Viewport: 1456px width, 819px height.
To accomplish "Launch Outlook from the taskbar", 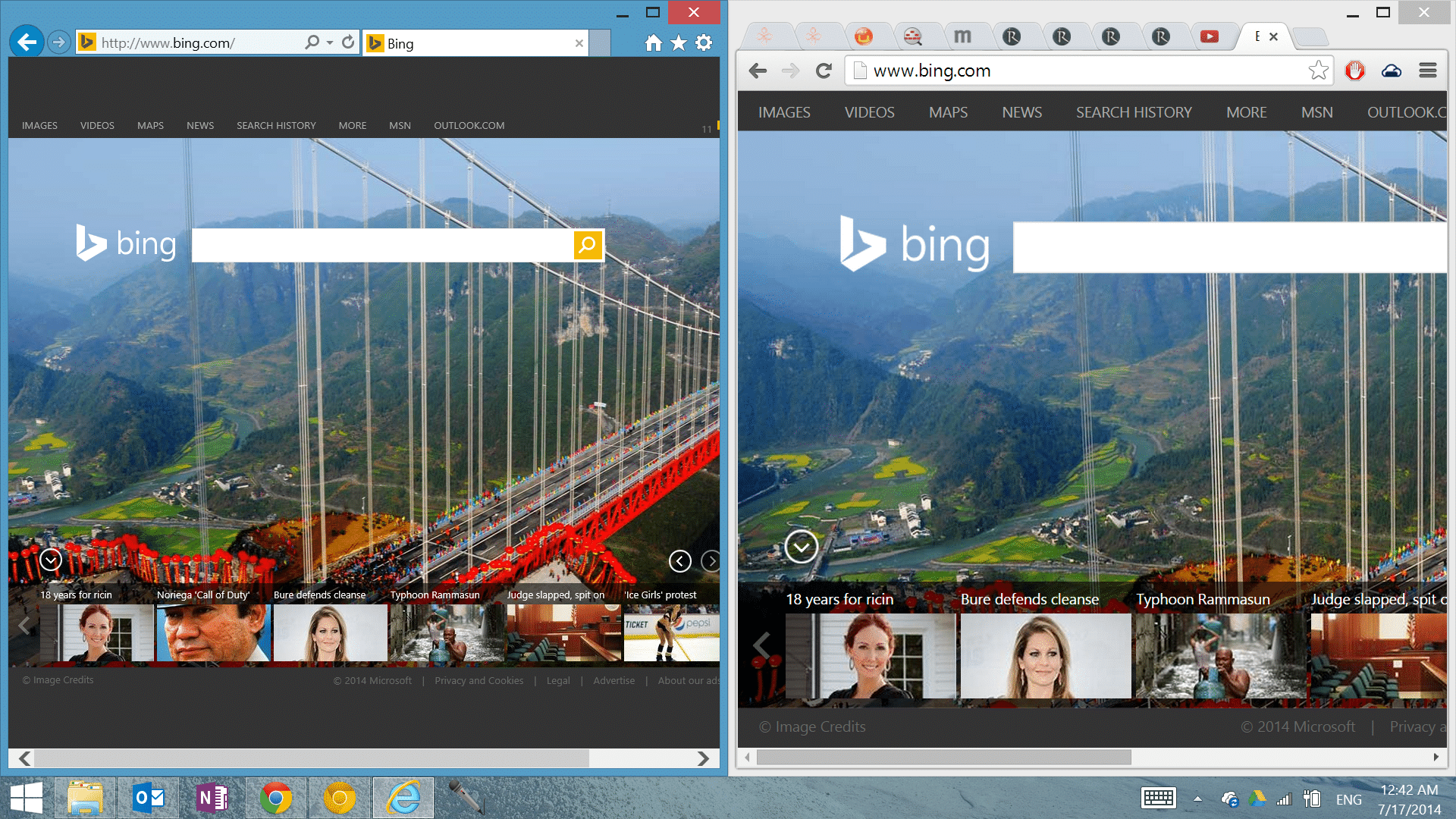I will coord(148,798).
